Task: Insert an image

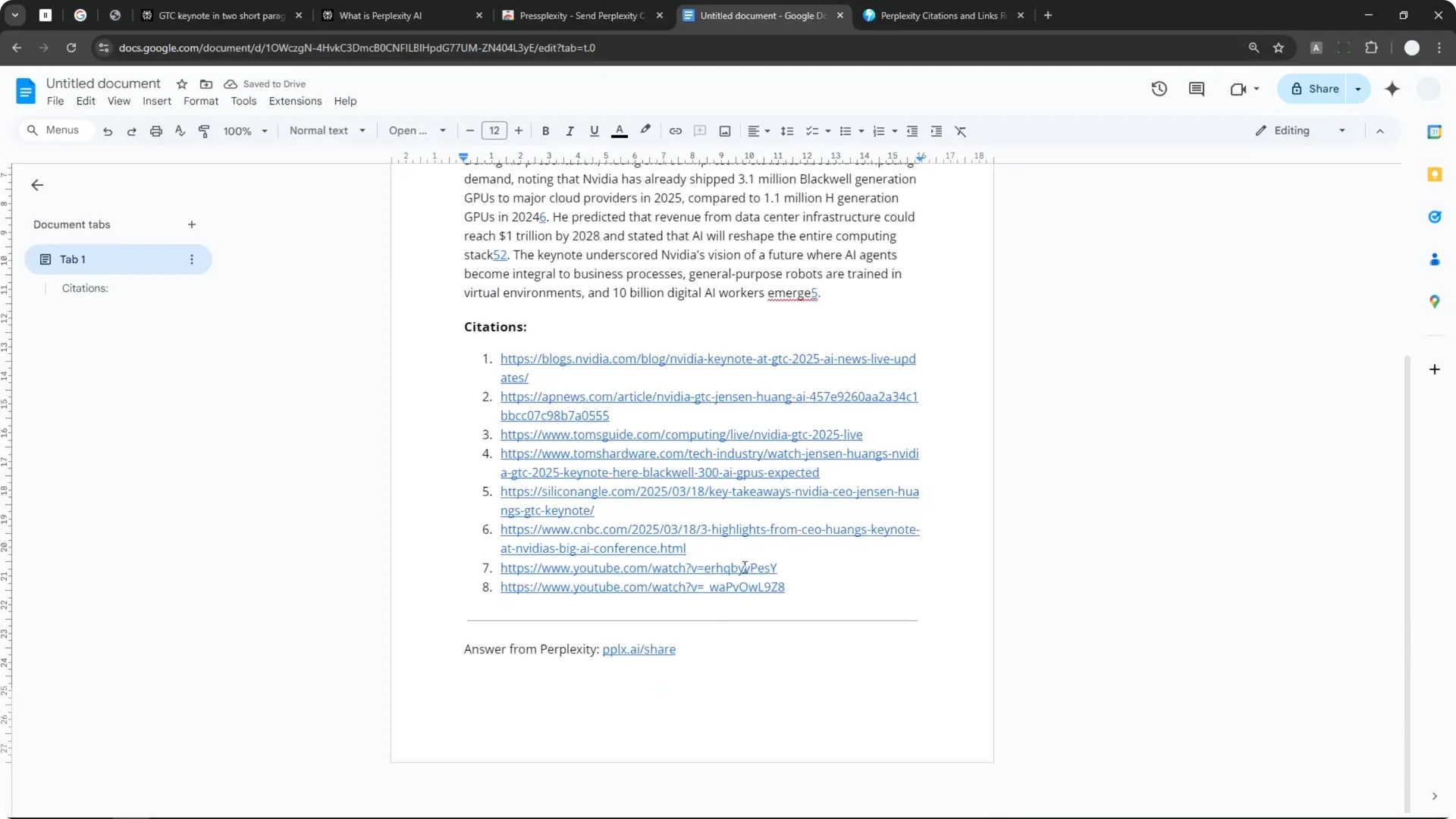Action: coord(724,130)
